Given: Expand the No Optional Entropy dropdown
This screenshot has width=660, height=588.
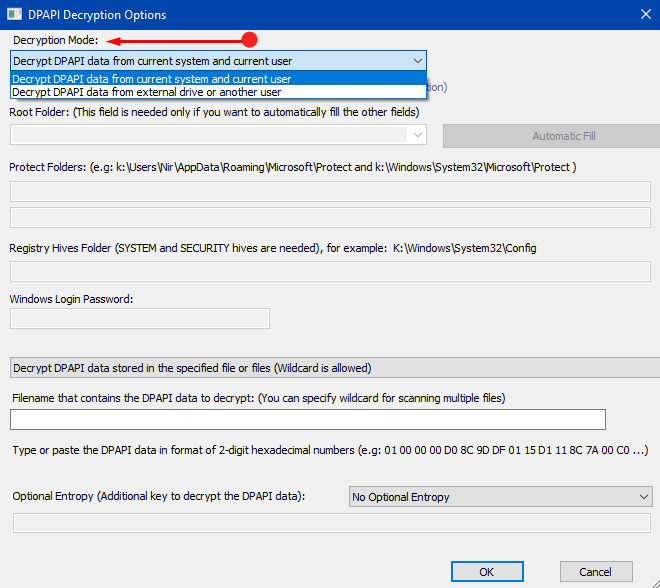Looking at the screenshot, I should tap(500, 497).
